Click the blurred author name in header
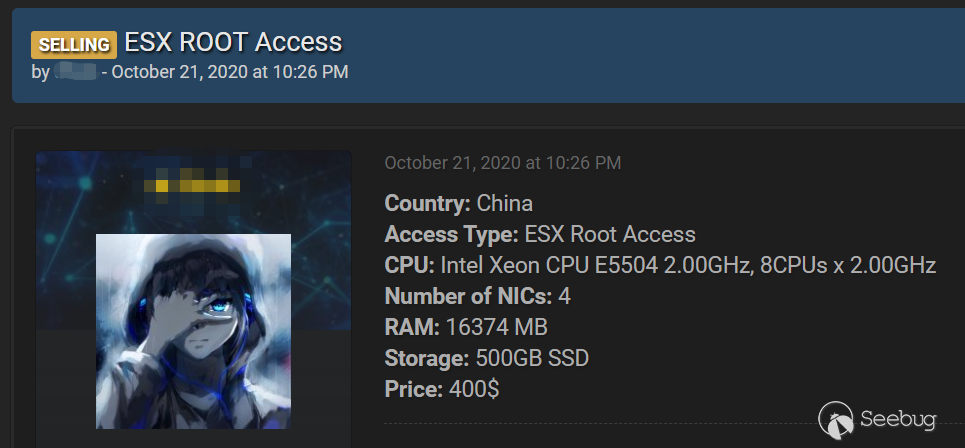Image resolution: width=965 pixels, height=448 pixels. point(76,72)
